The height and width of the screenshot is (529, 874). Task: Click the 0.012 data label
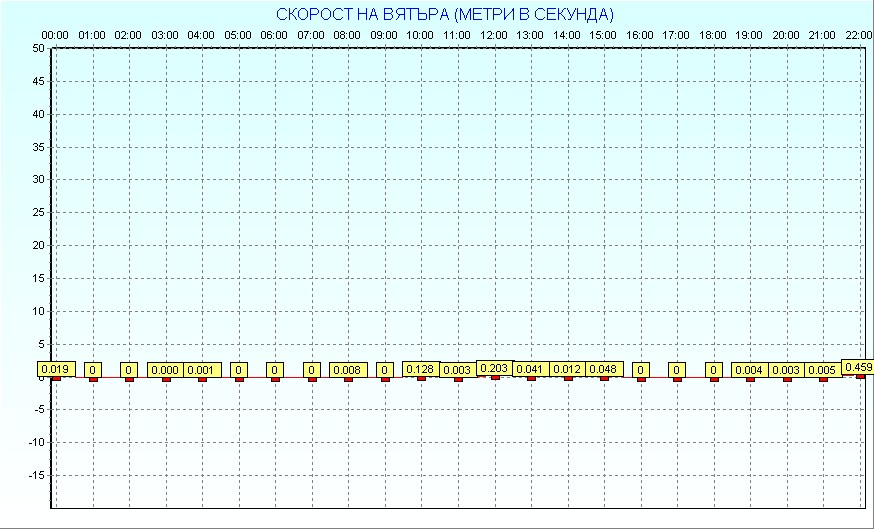point(567,369)
